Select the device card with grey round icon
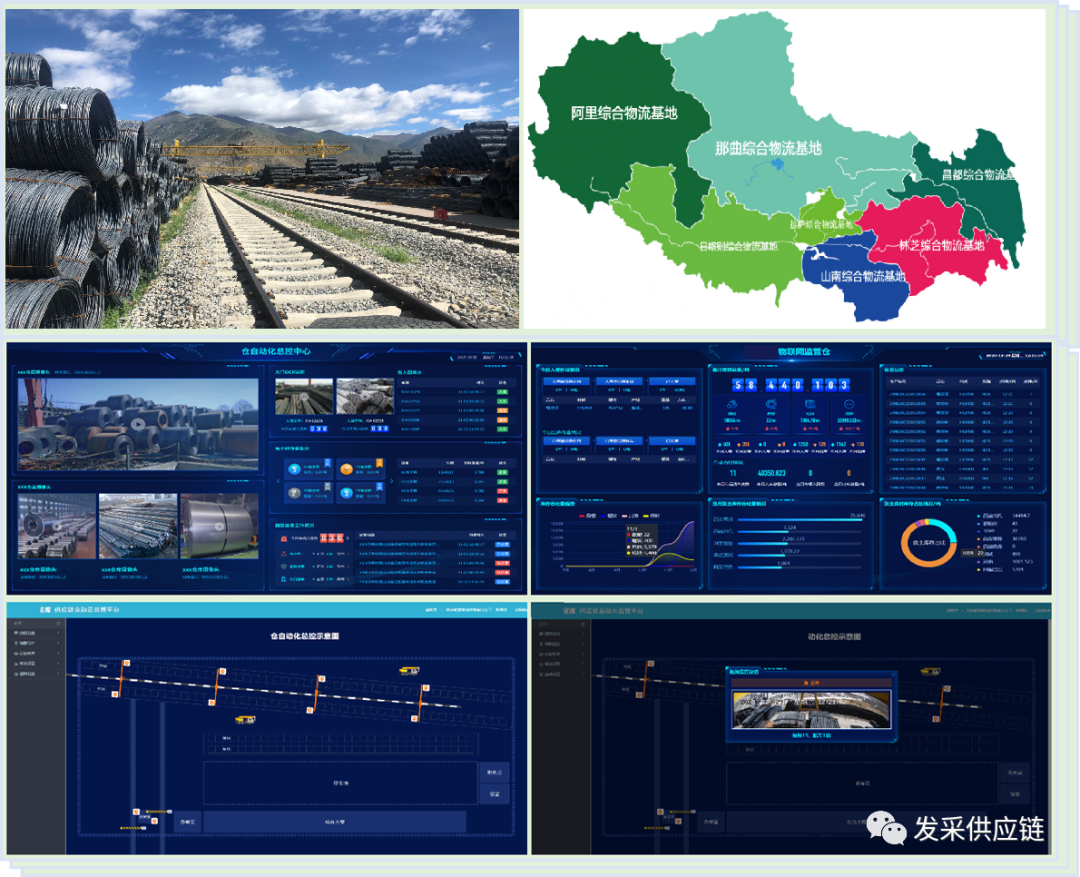This screenshot has width=1080, height=877. pos(309,493)
